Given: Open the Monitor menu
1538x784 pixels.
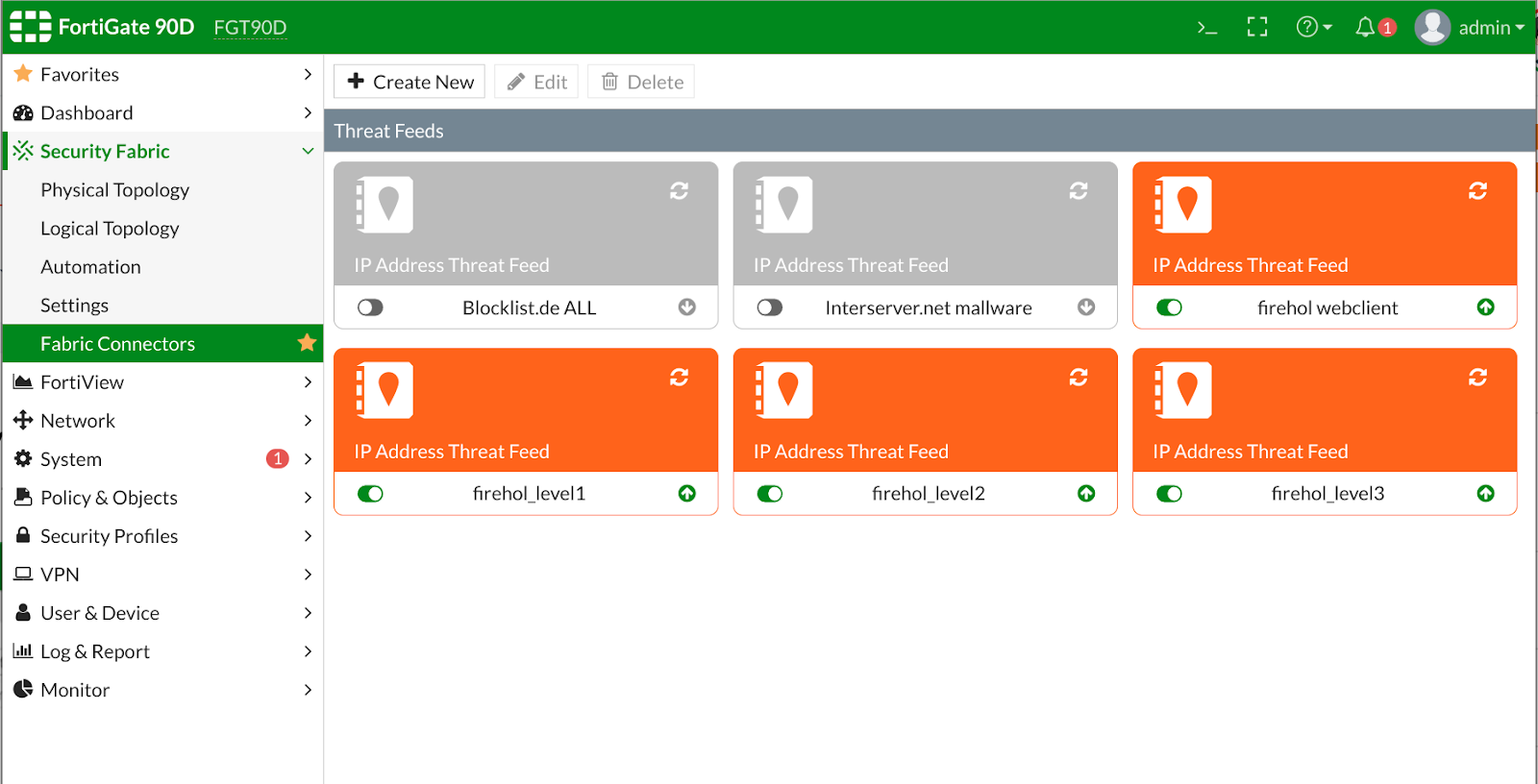Looking at the screenshot, I should (x=163, y=689).
